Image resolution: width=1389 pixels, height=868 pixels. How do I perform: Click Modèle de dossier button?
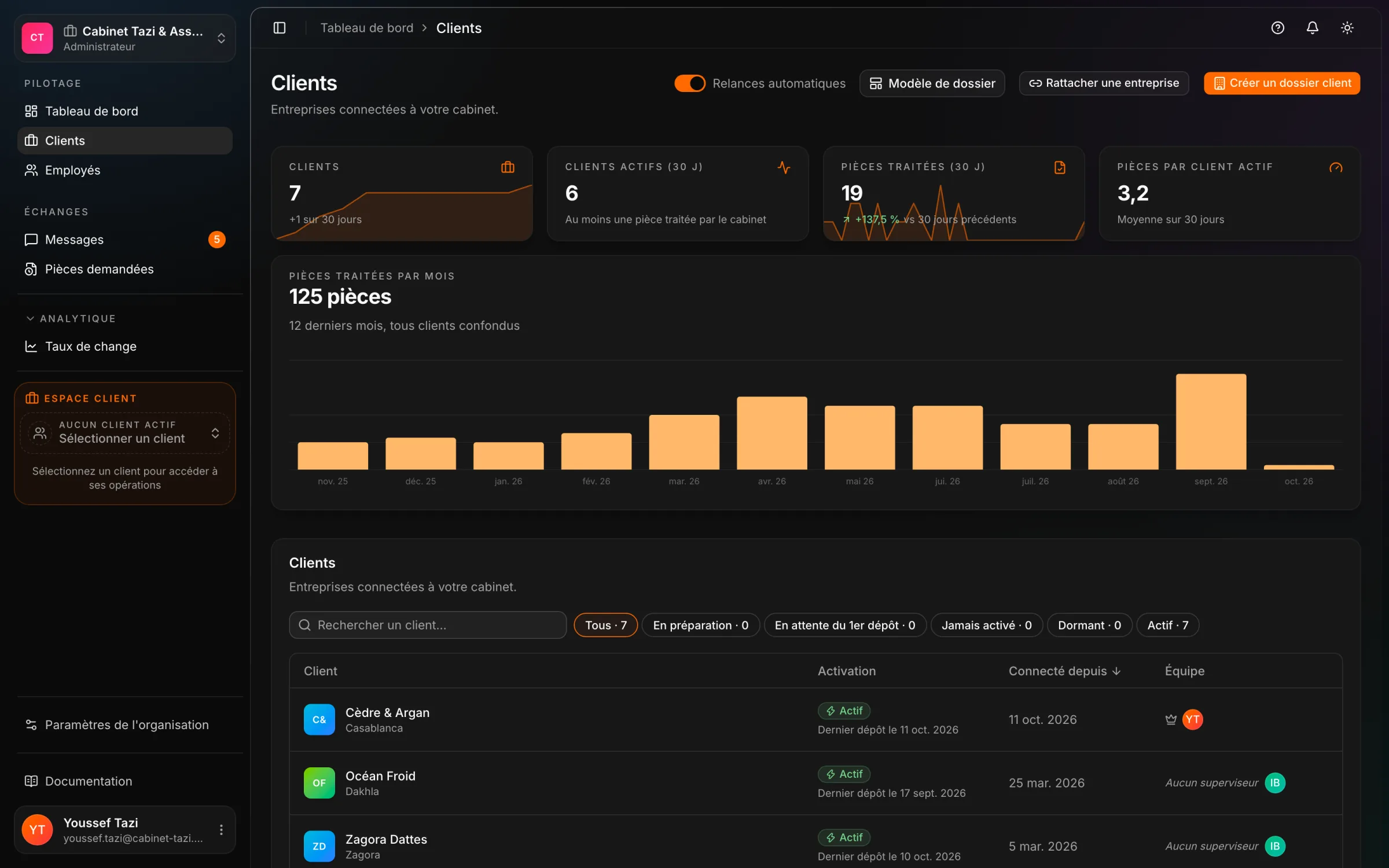(x=932, y=83)
